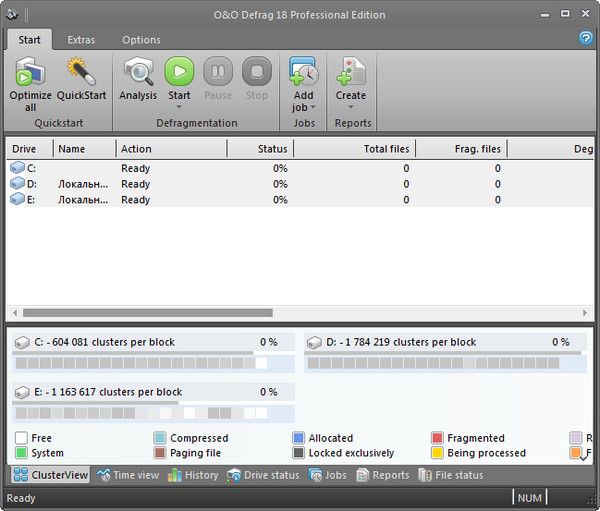Run drive Analysis
The image size is (600, 511).
click(138, 72)
